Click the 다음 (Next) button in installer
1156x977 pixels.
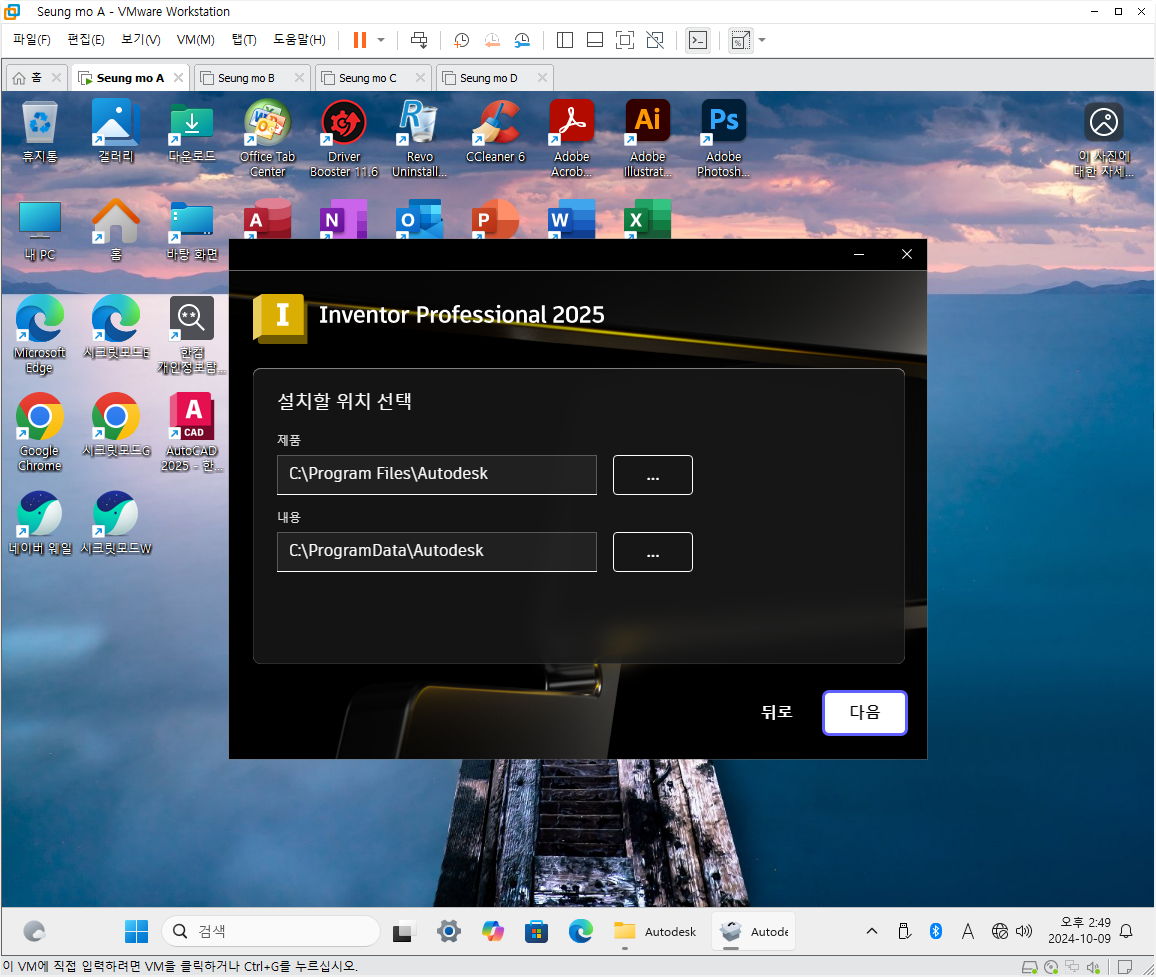click(864, 712)
